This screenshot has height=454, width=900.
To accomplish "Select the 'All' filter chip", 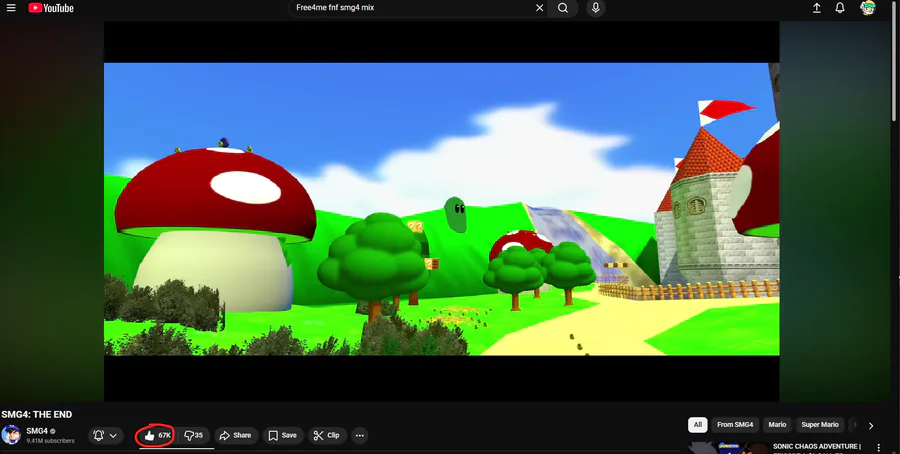I will point(697,425).
